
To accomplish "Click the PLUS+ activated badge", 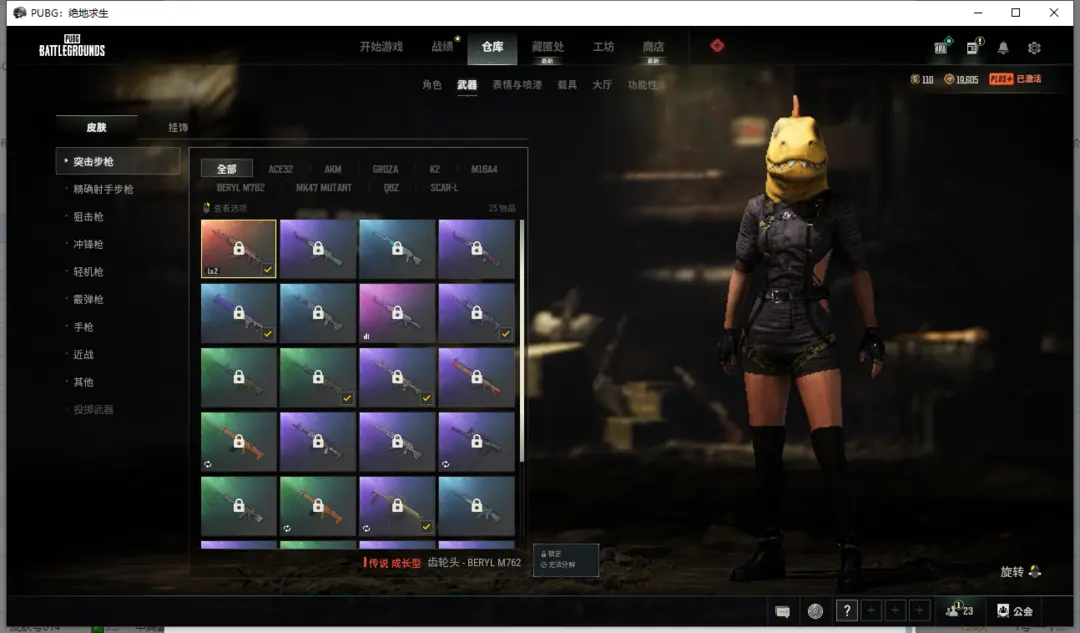I will click(1015, 79).
